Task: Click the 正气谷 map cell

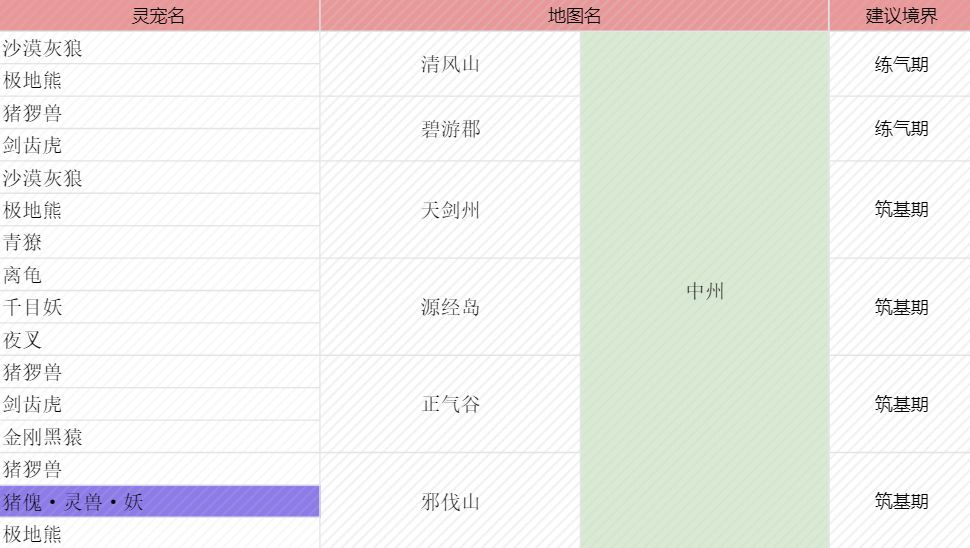Action: click(x=450, y=404)
